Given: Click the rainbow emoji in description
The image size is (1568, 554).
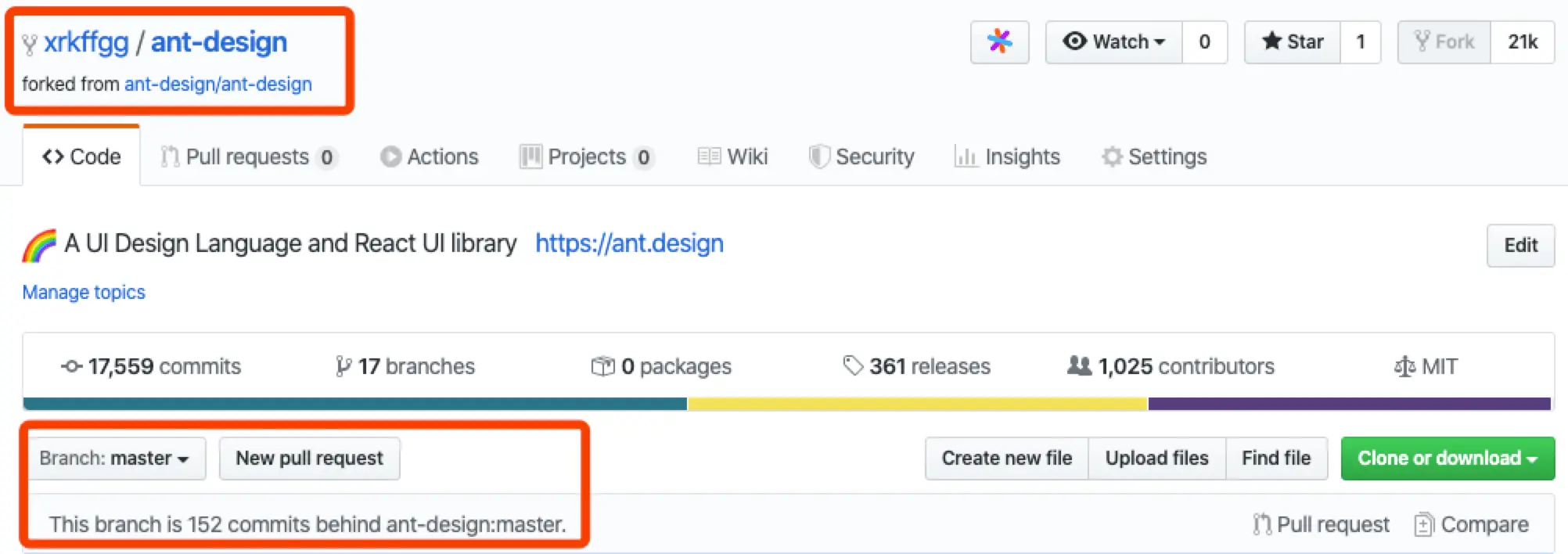Looking at the screenshot, I should click(39, 245).
